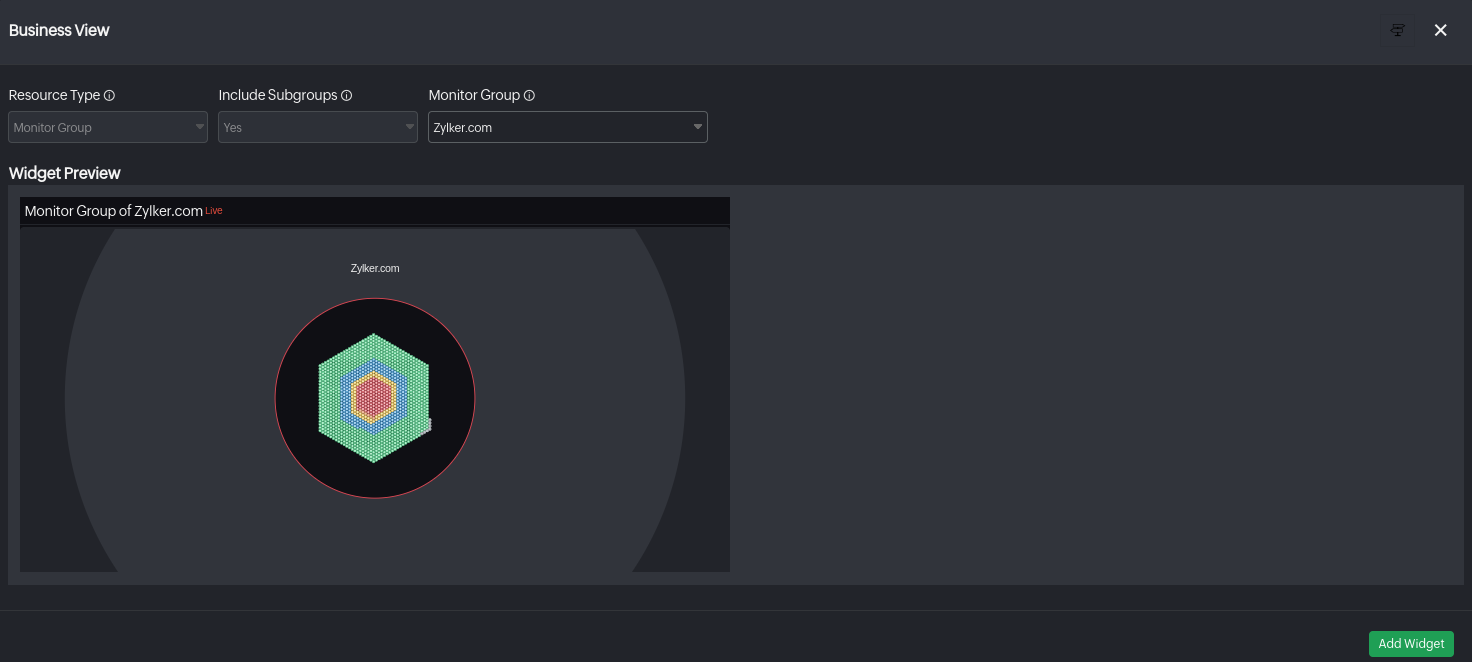
Task: Click the Monitor Group info icon
Action: click(x=530, y=96)
